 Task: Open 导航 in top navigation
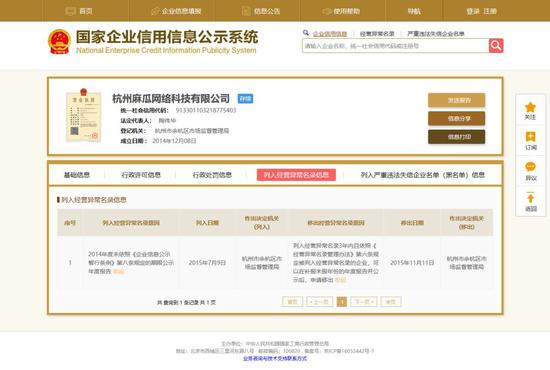click(x=414, y=11)
